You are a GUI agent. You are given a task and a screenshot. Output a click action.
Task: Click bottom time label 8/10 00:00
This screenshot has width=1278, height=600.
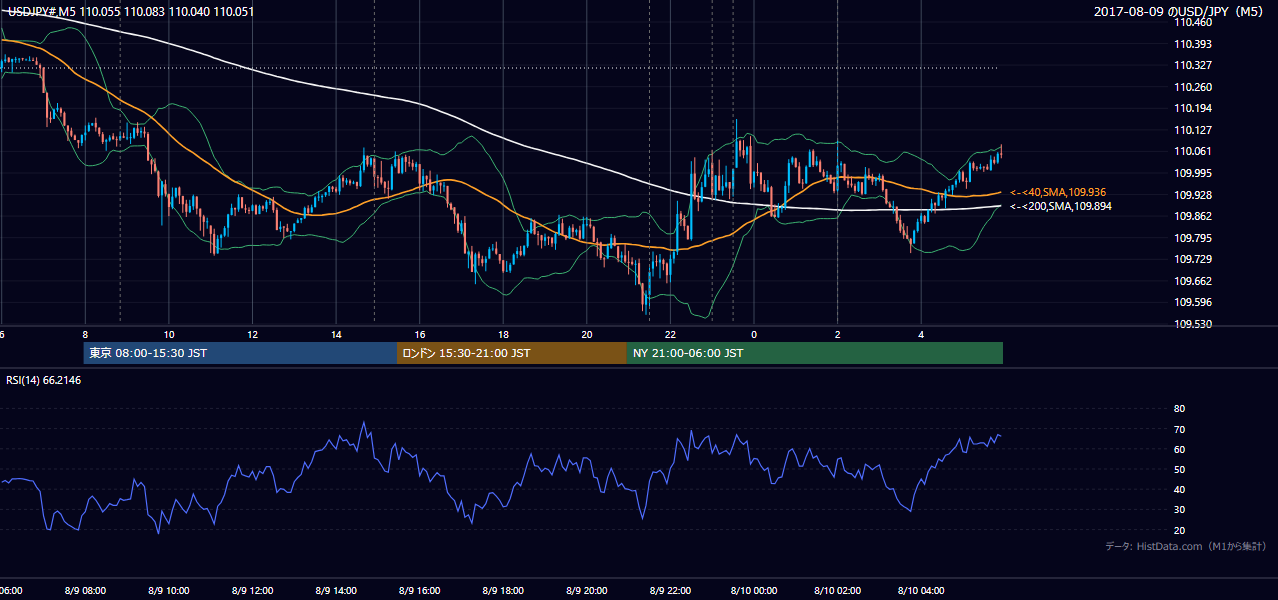pos(754,591)
